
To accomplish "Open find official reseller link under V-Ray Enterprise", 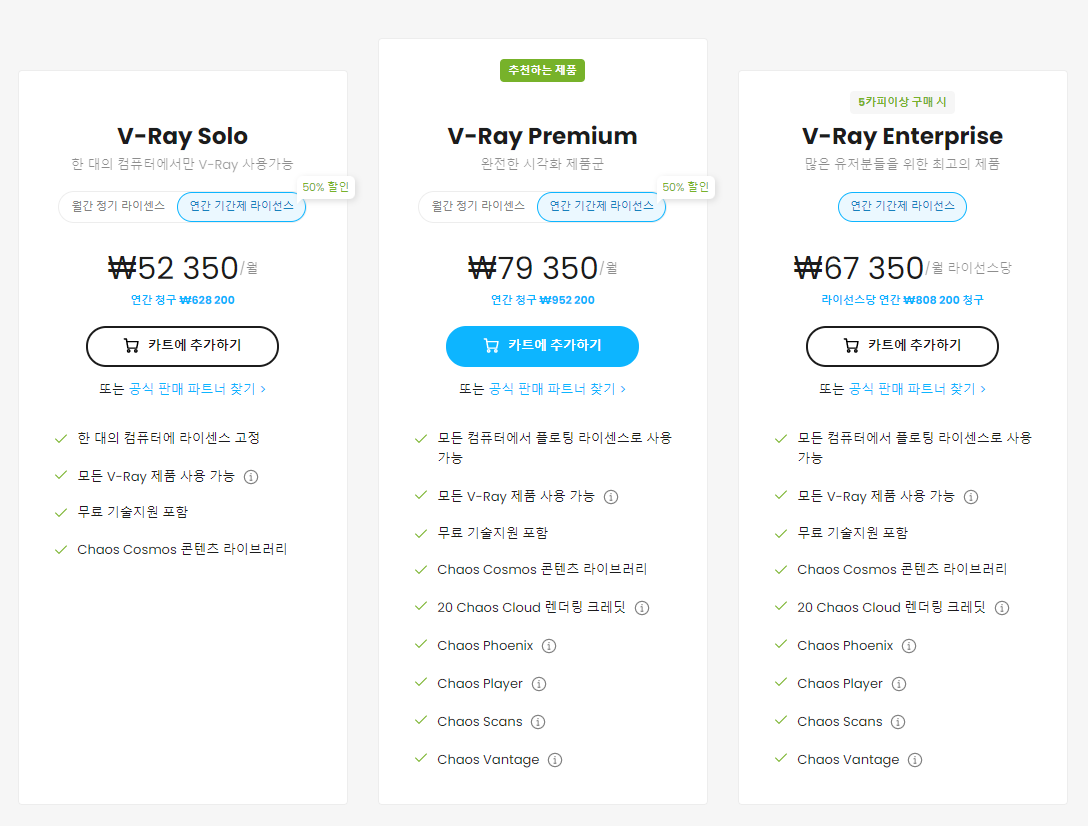I will pos(917,389).
